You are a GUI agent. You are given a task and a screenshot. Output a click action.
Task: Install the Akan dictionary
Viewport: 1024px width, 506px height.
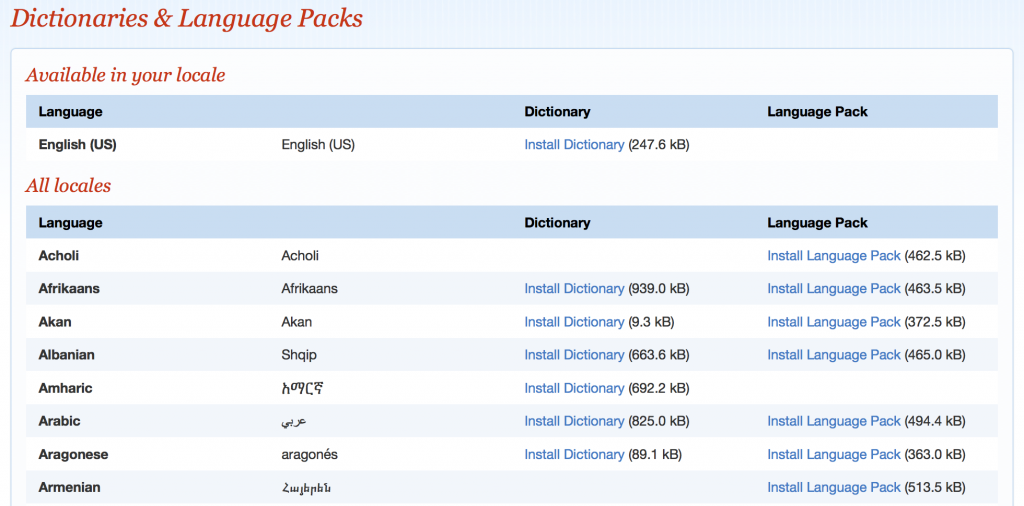(x=574, y=322)
